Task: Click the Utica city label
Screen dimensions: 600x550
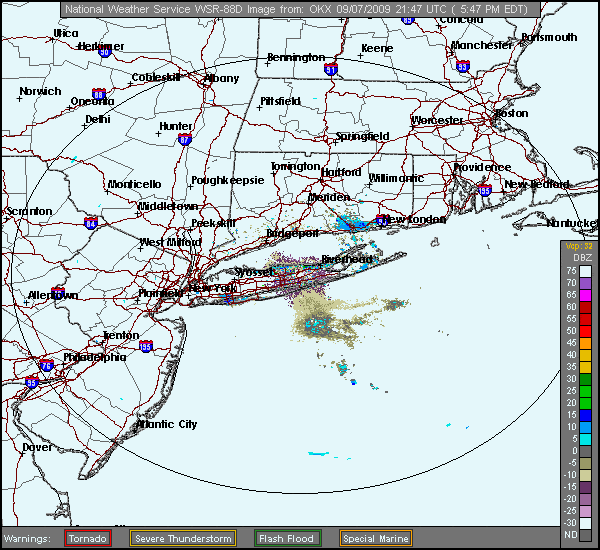Action: [66, 33]
